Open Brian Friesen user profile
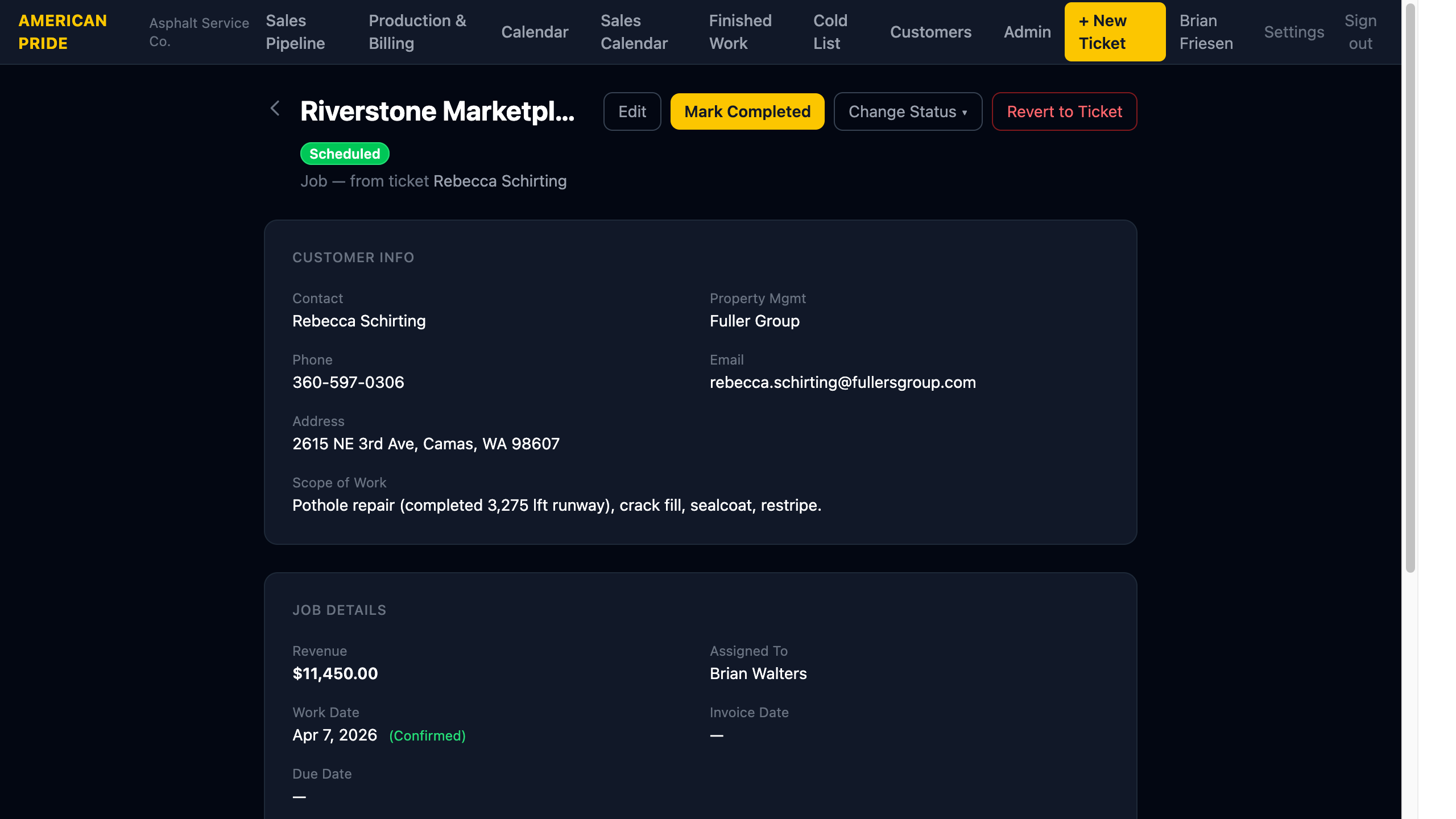The image size is (1456, 819). [1206, 32]
